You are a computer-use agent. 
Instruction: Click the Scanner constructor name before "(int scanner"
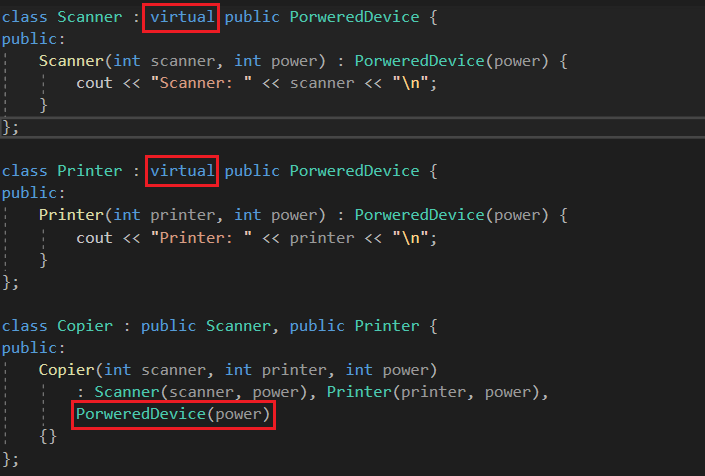coord(71,61)
